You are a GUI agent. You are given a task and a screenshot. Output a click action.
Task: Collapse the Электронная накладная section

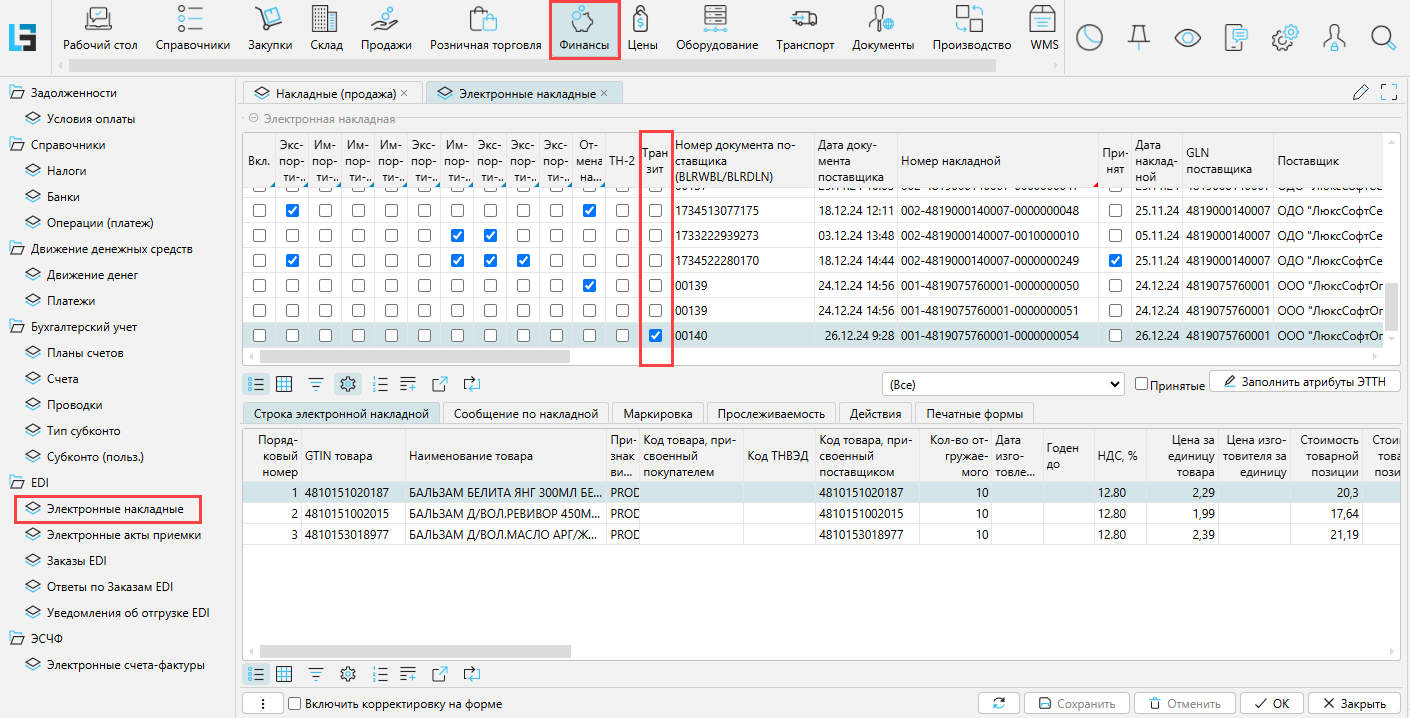point(254,119)
